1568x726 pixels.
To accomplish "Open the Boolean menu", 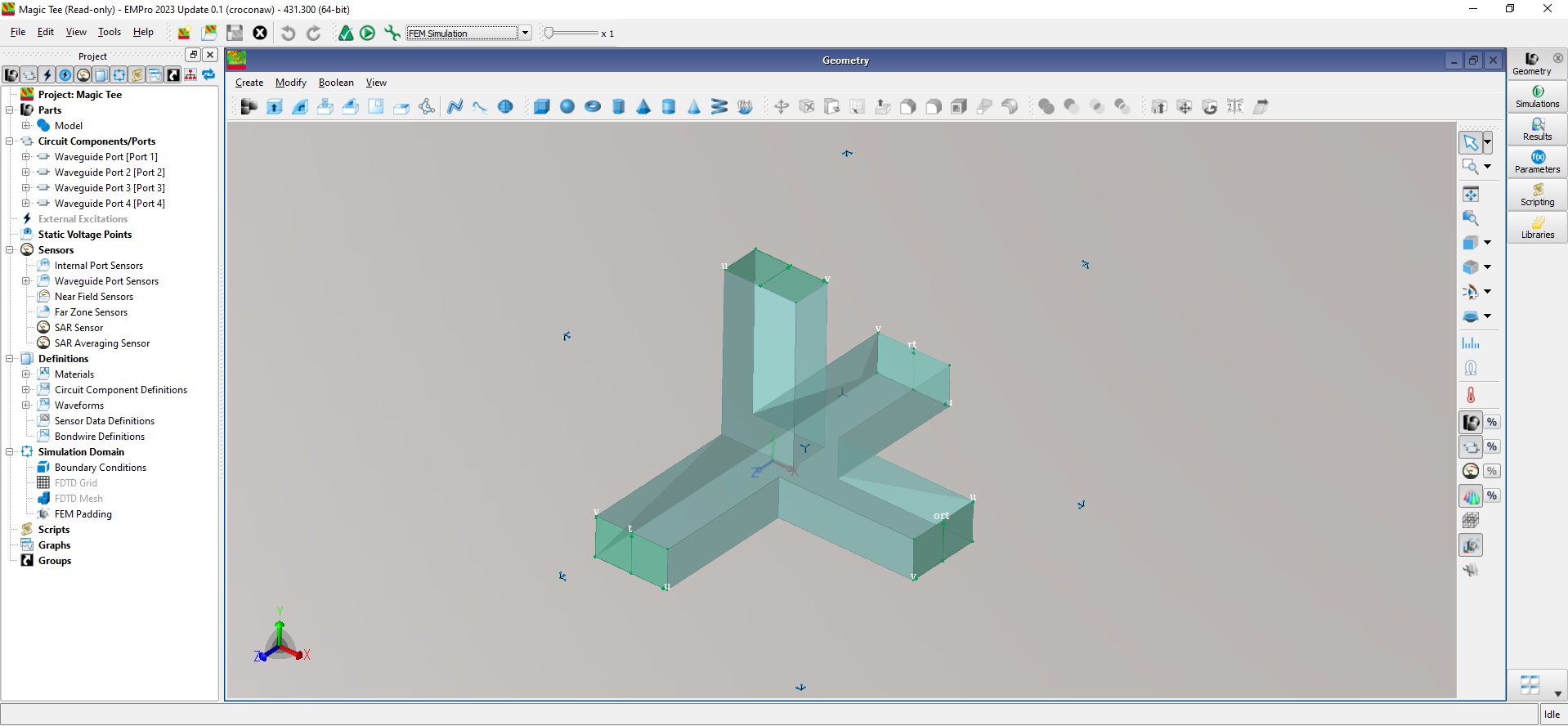I will coord(336,83).
